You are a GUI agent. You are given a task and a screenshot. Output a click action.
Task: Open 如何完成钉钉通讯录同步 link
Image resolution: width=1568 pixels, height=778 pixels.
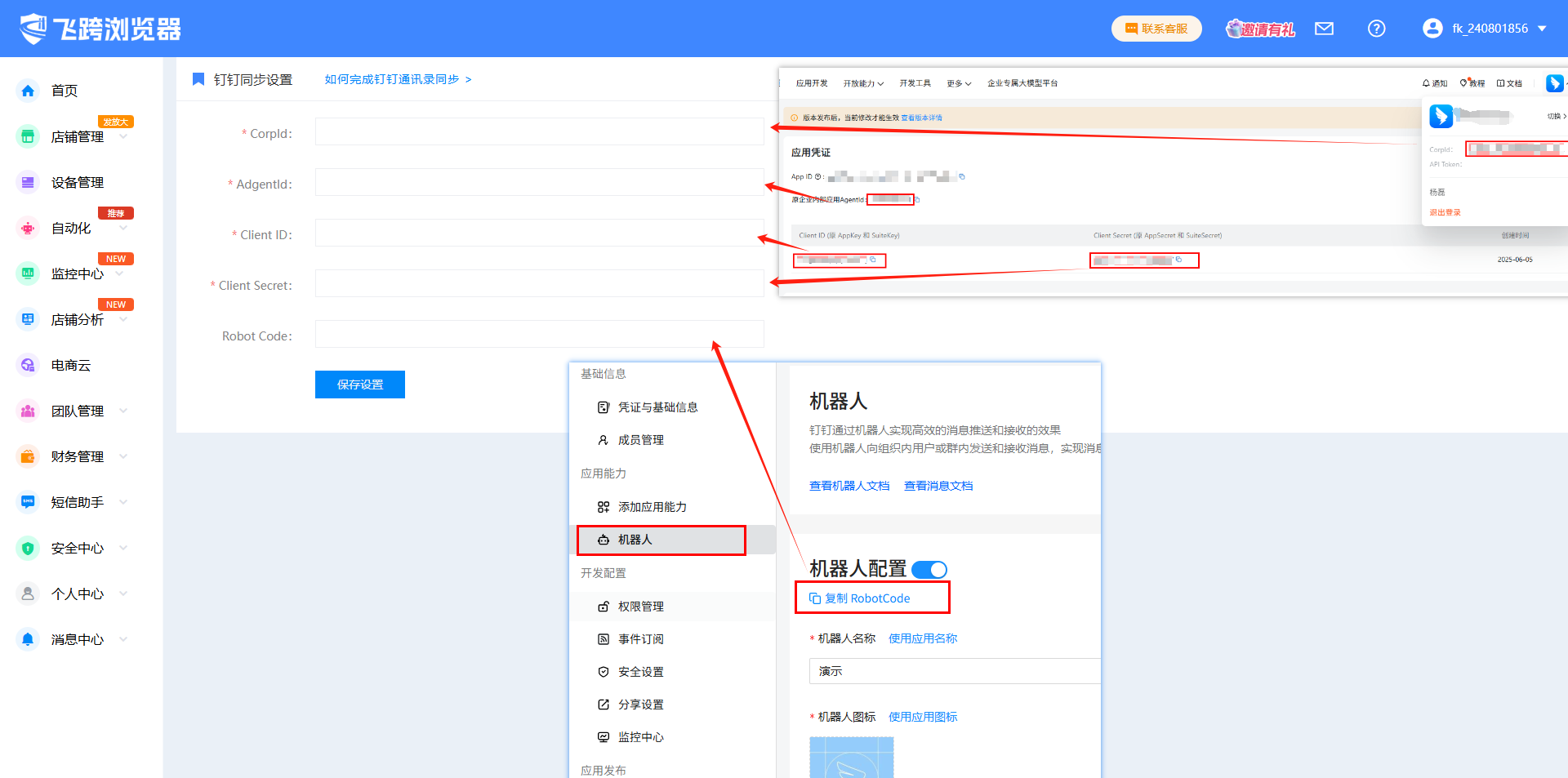[398, 79]
